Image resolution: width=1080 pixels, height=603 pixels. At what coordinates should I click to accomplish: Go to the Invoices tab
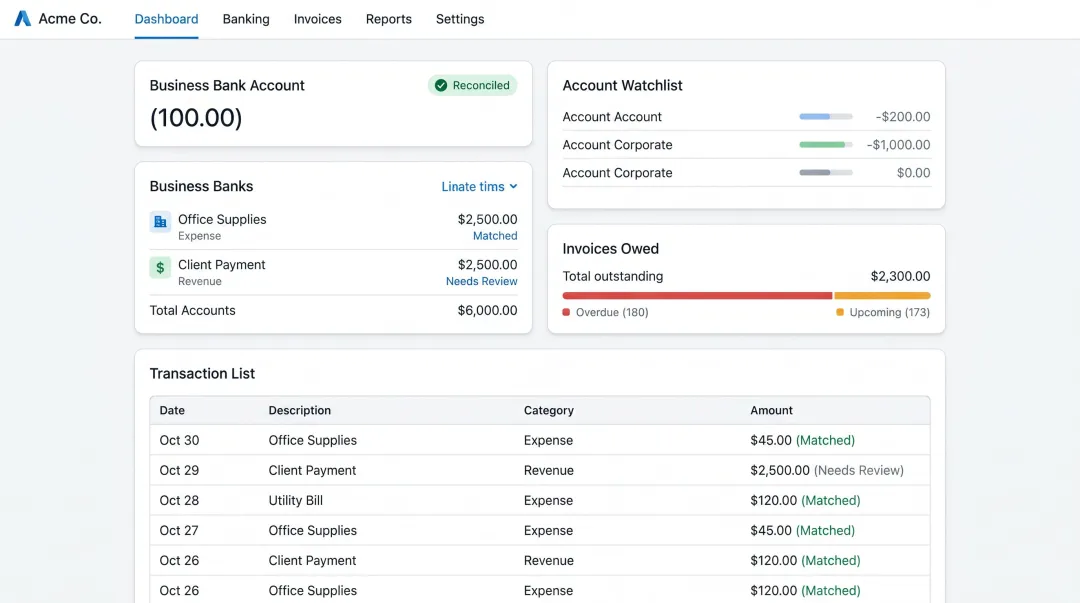click(318, 19)
